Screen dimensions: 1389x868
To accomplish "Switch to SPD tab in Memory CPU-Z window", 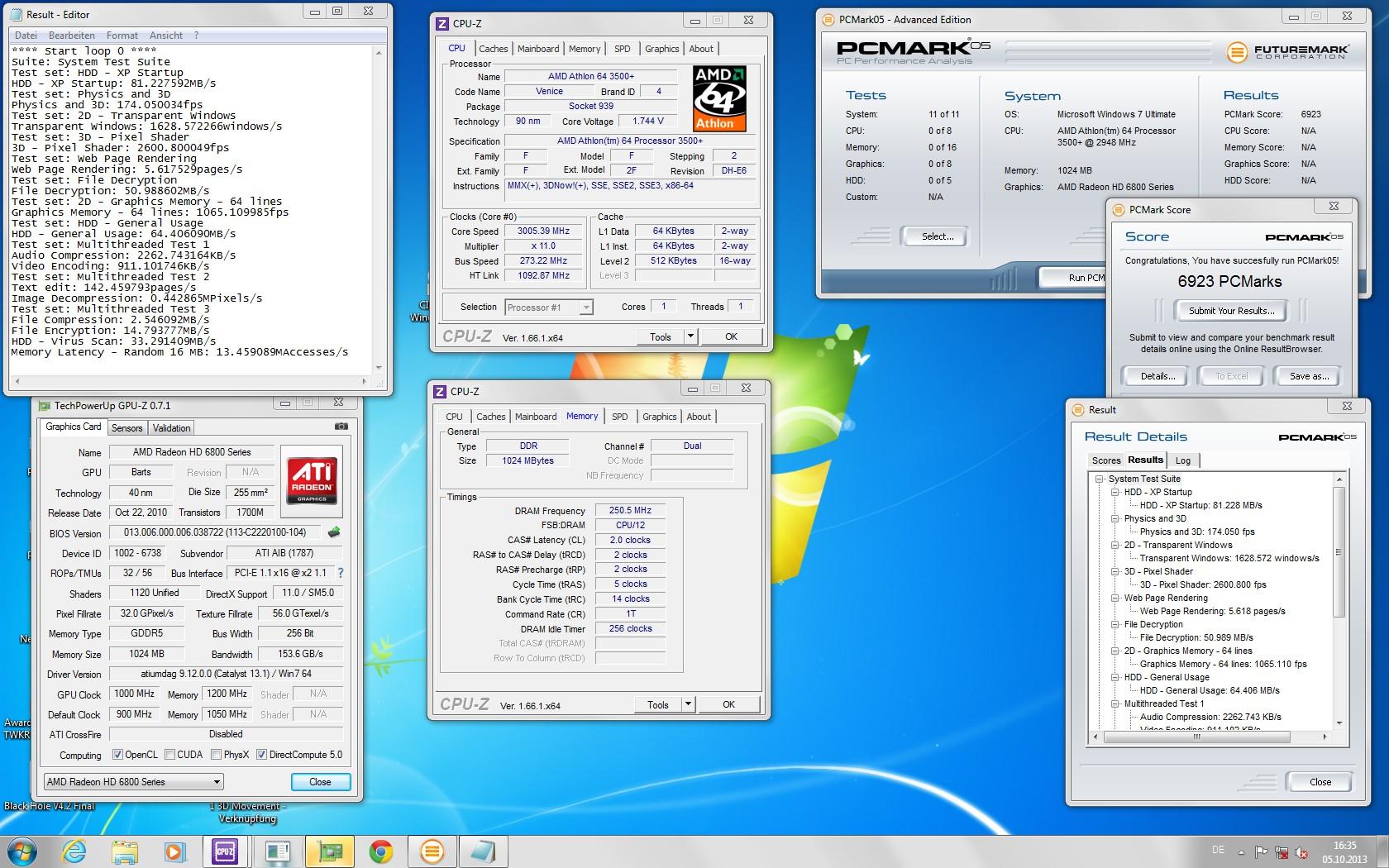I will pos(620,417).
